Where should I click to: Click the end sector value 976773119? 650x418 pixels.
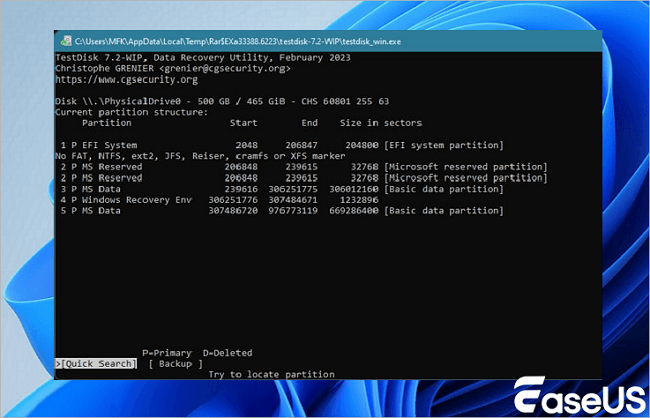293,211
